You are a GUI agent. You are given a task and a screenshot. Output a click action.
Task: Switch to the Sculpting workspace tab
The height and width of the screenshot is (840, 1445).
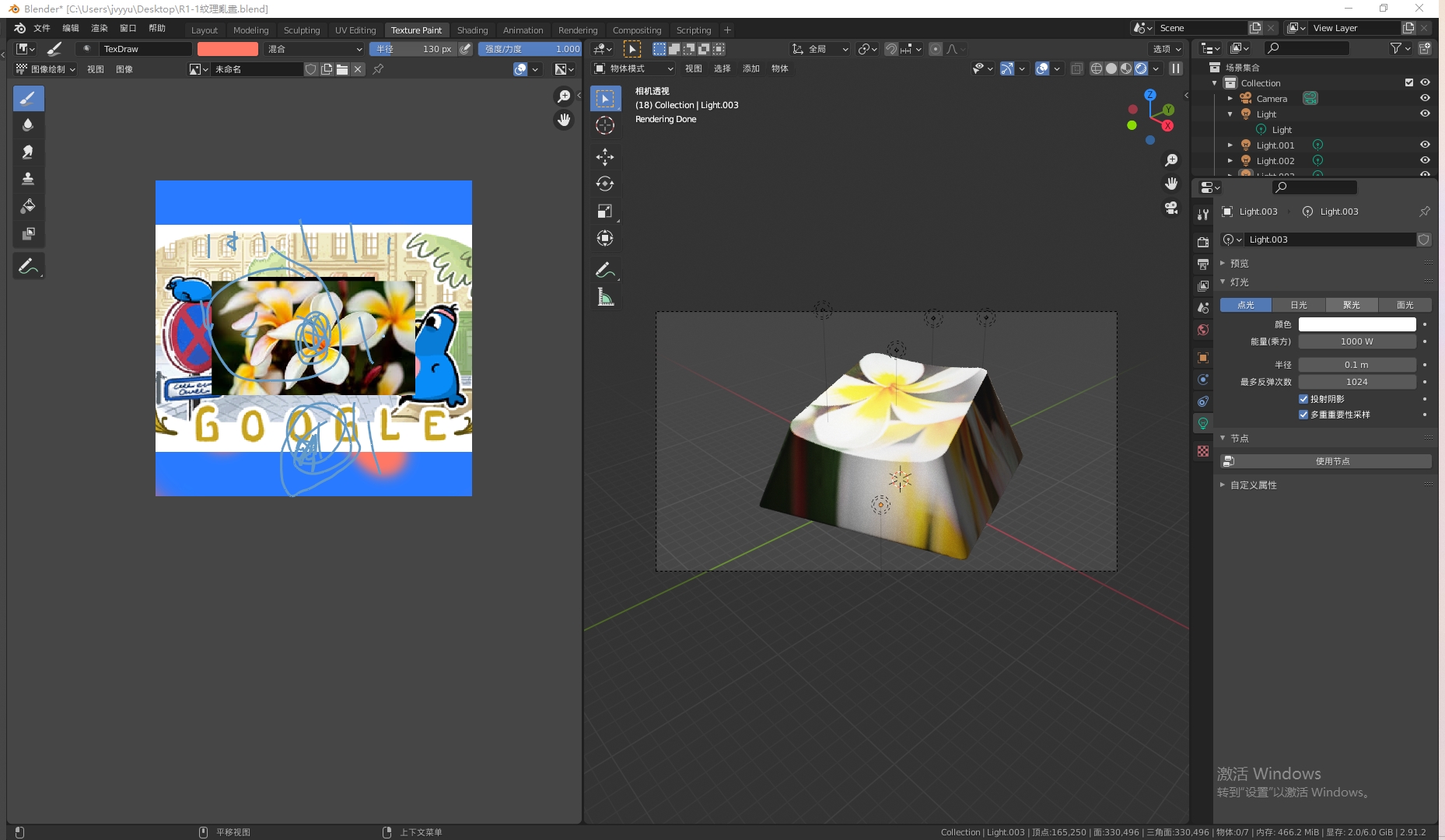pyautogui.click(x=302, y=30)
